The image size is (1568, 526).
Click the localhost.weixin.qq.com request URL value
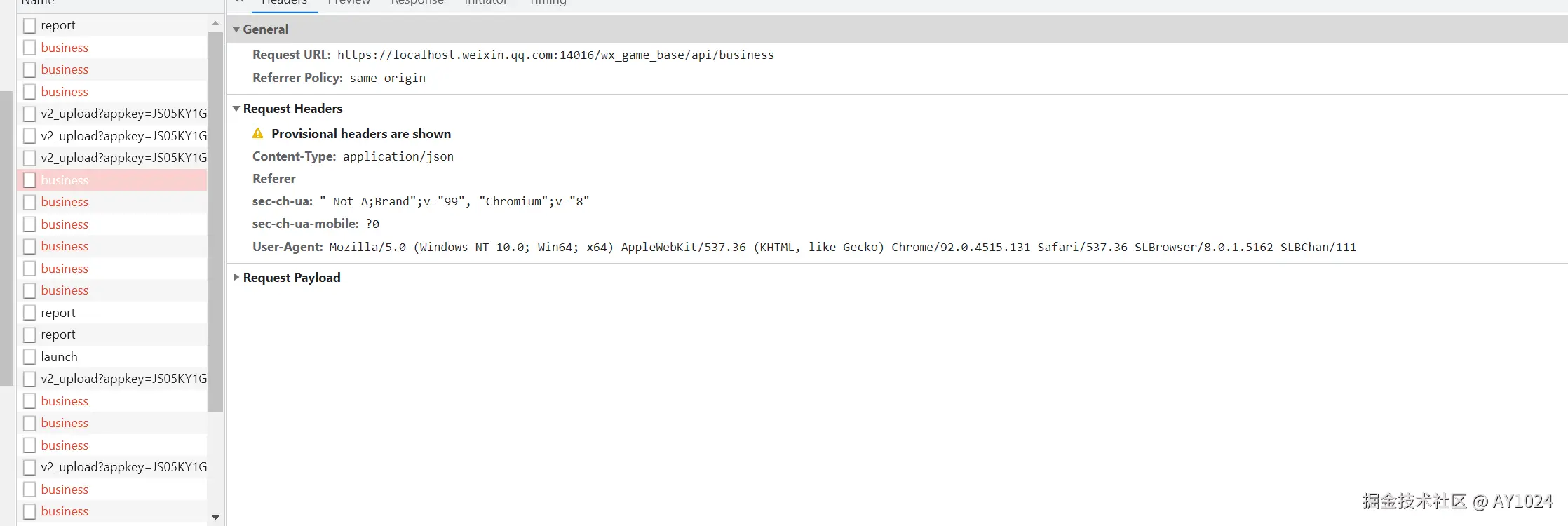point(555,55)
